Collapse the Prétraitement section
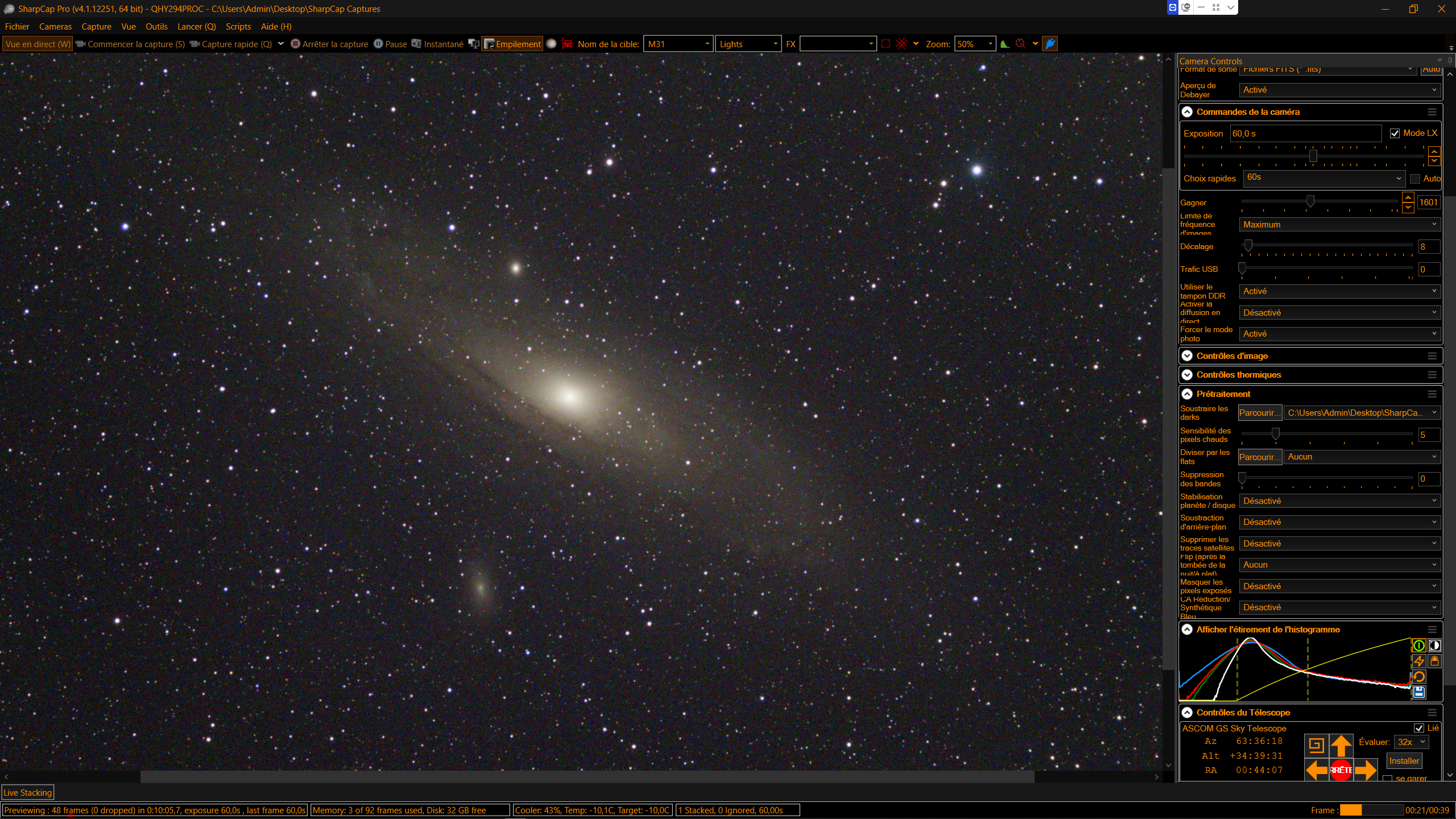Screen dimensions: 1456x819 [x=1187, y=394]
